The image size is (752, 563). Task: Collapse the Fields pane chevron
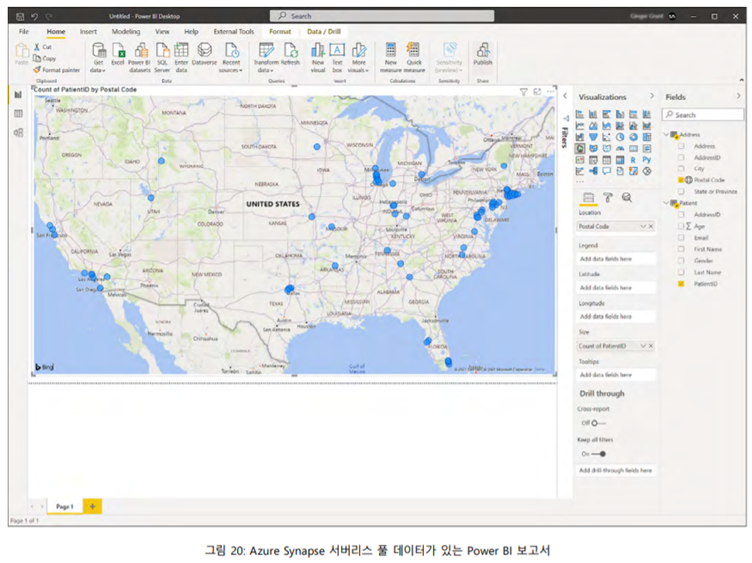[x=739, y=96]
